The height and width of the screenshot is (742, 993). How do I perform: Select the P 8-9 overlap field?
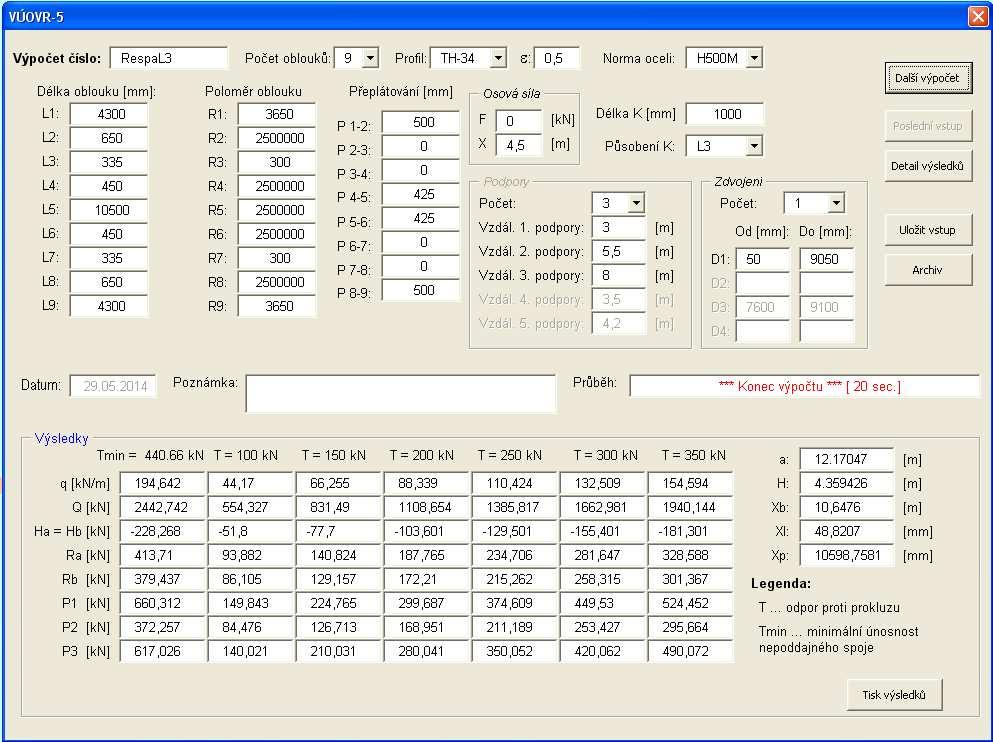421,291
